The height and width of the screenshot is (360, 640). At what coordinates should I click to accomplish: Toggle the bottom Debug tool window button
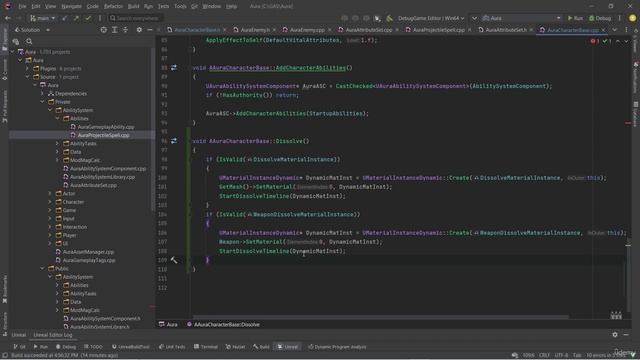(66, 347)
